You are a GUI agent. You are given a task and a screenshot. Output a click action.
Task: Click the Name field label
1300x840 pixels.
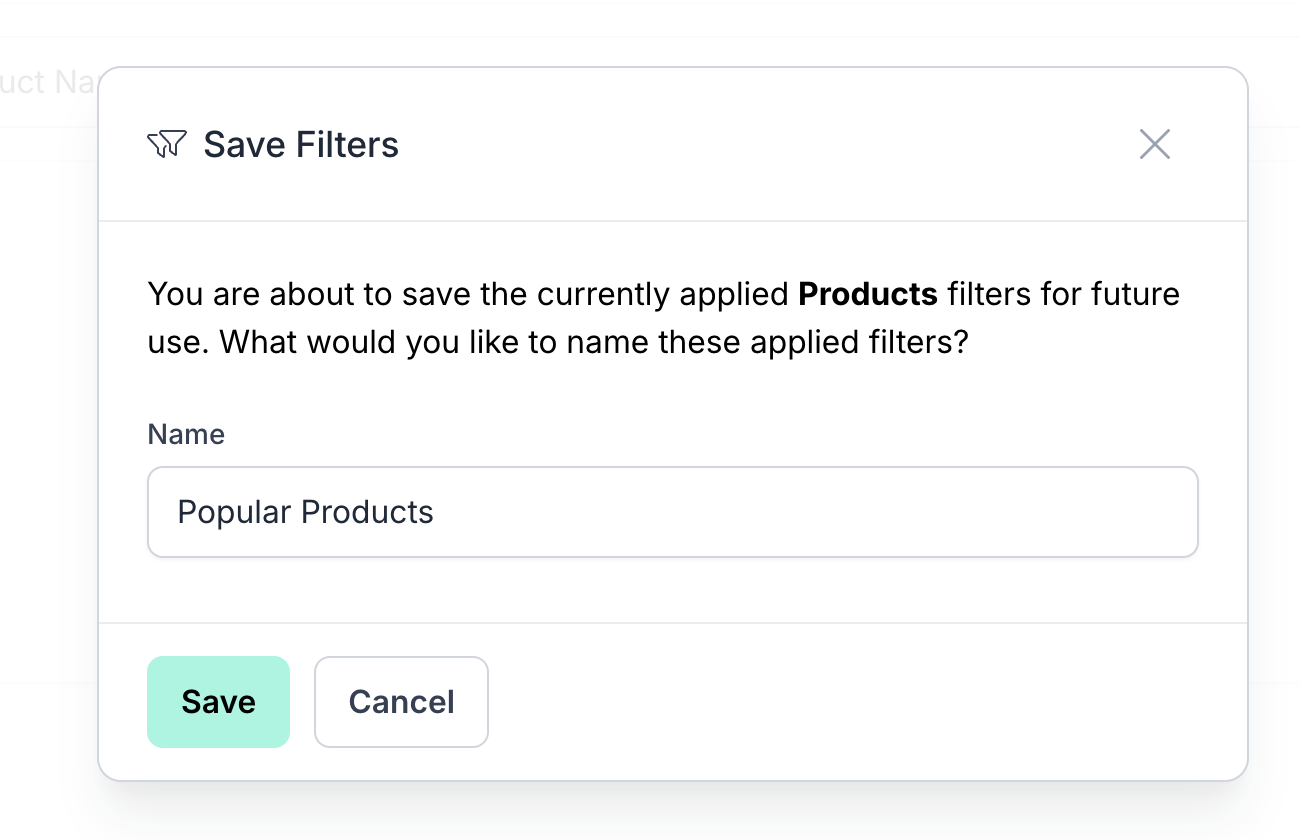pos(186,434)
